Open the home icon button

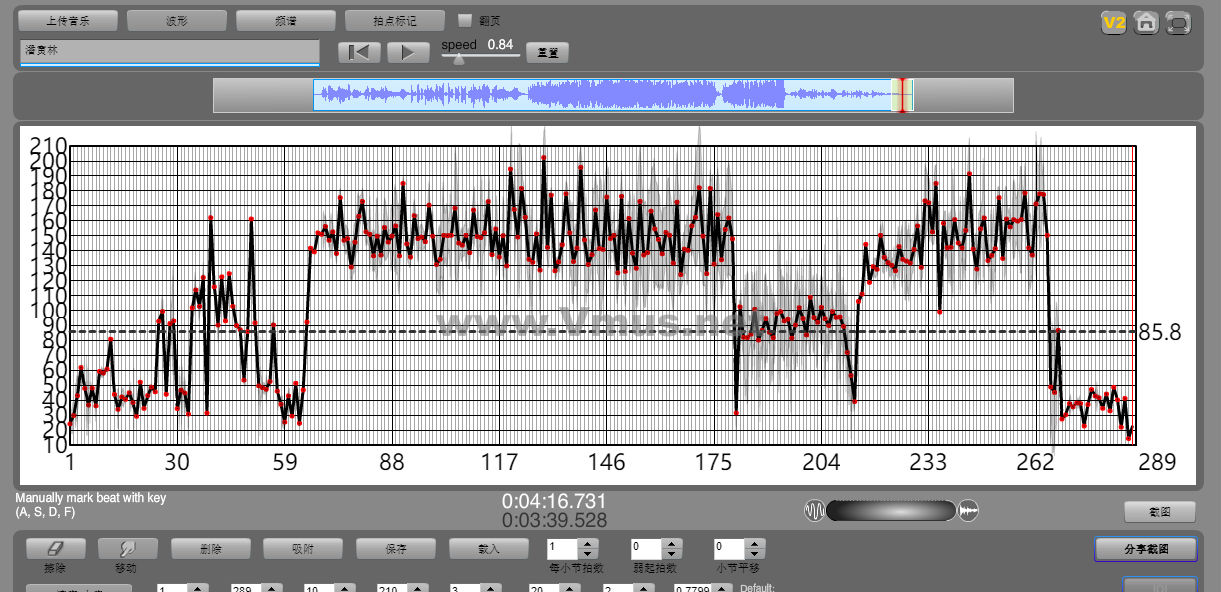[x=1147, y=23]
